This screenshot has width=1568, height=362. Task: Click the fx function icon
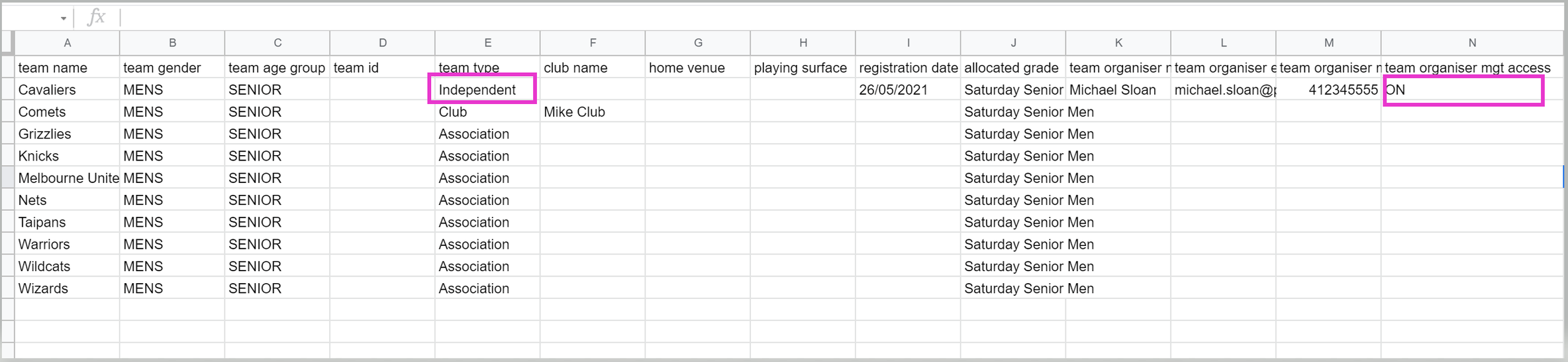click(97, 17)
